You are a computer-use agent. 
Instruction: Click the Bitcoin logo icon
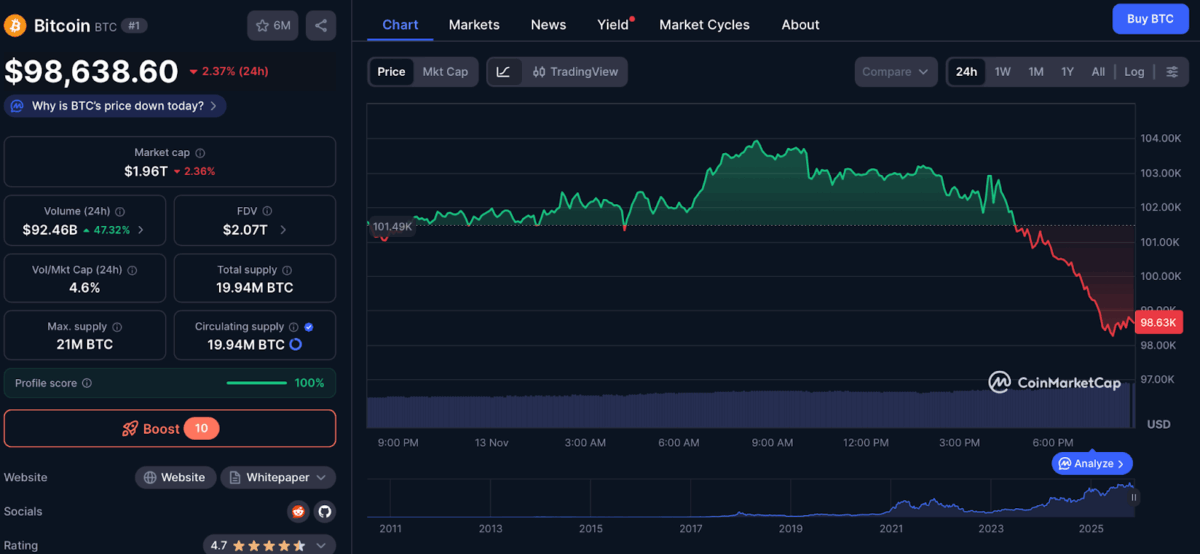(x=16, y=25)
